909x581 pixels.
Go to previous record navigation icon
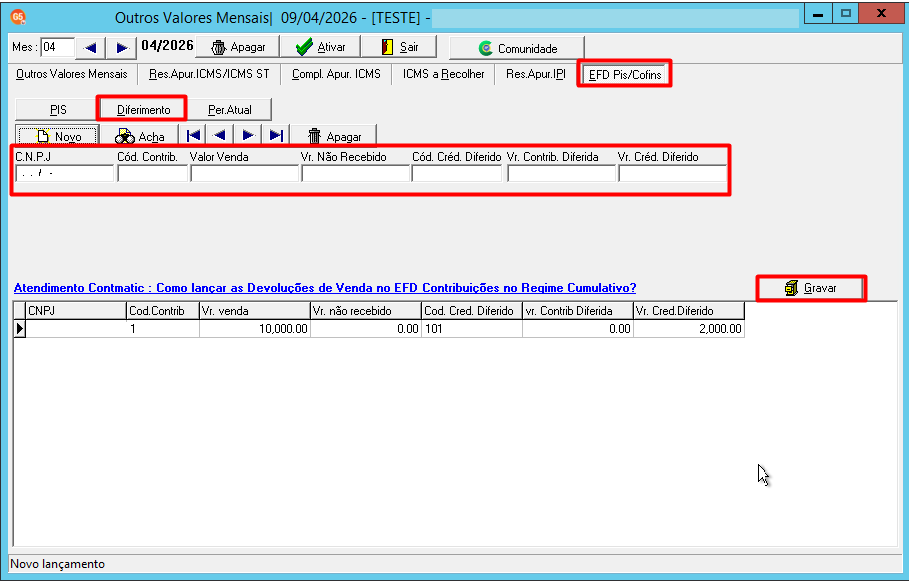[220, 136]
